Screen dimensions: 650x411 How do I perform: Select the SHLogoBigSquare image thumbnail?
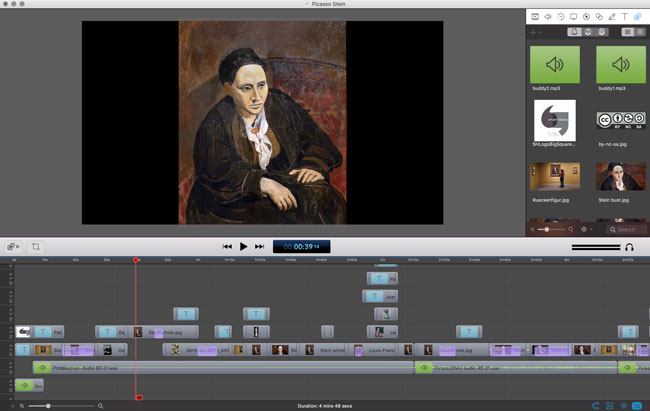point(555,120)
